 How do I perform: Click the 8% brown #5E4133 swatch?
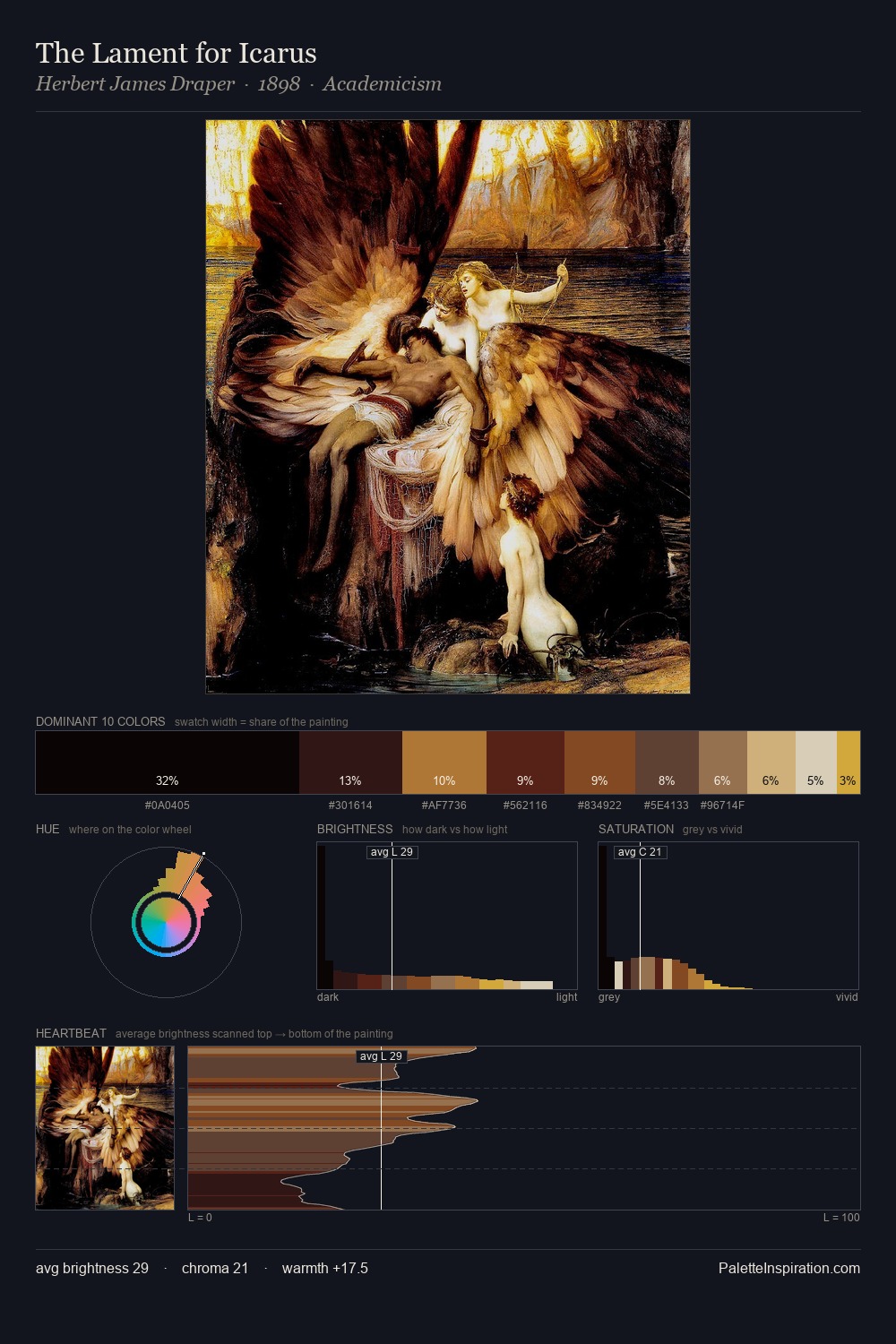pos(667,762)
